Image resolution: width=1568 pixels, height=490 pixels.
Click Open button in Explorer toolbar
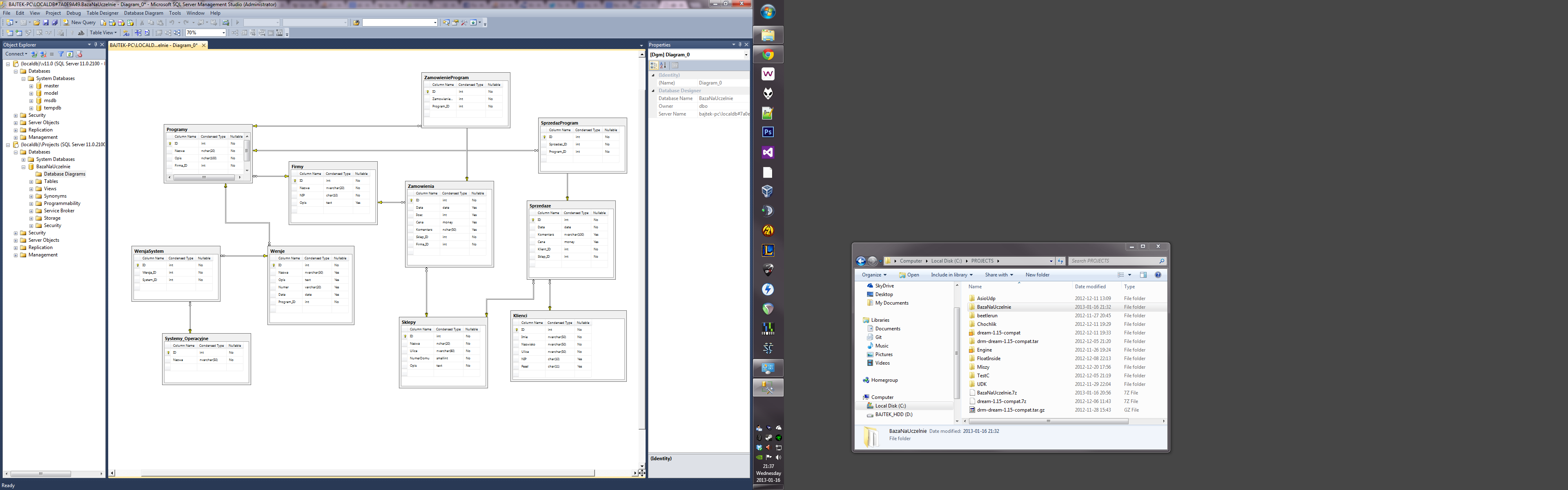click(909, 275)
